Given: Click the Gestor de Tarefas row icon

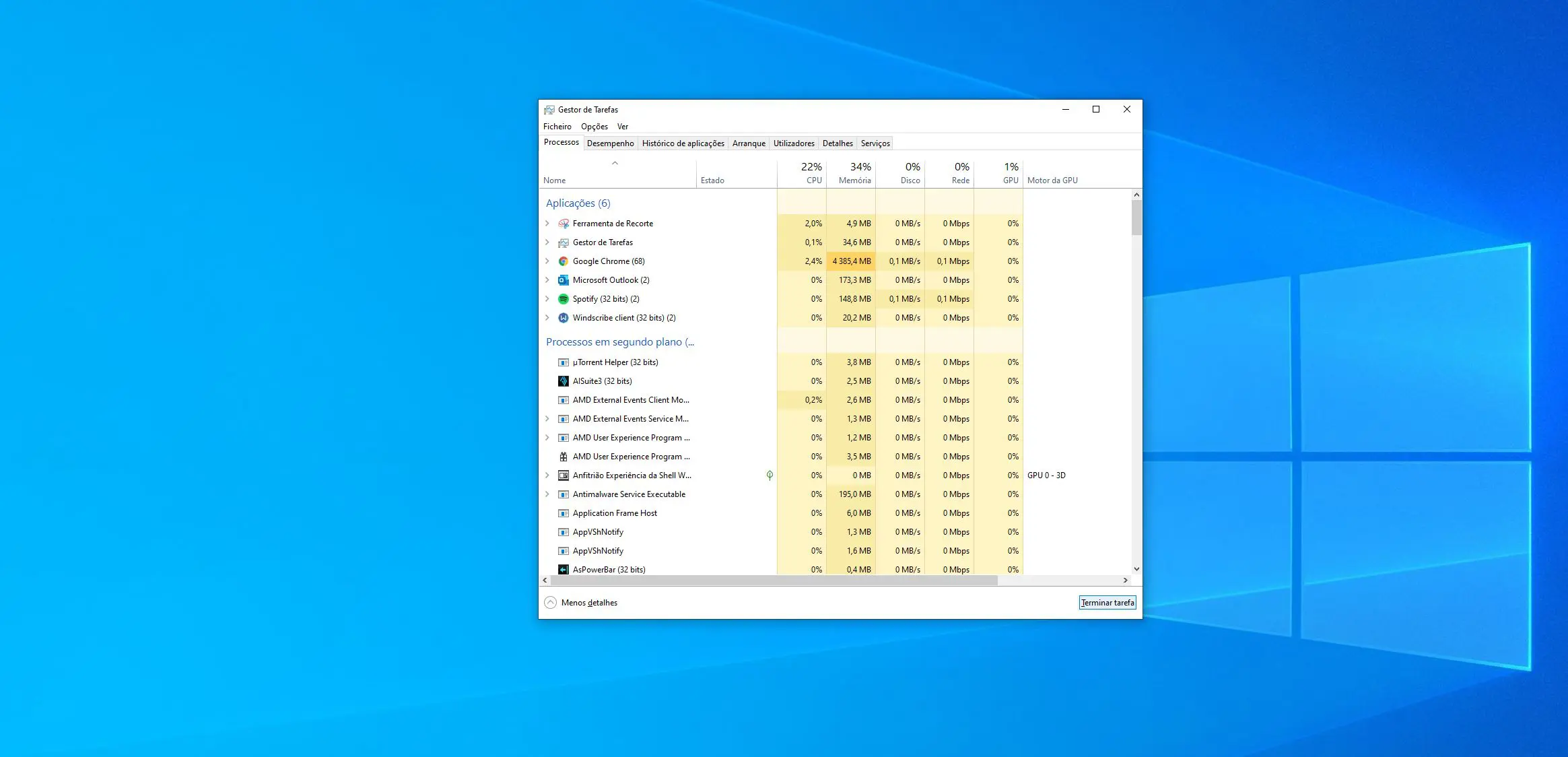Looking at the screenshot, I should pyautogui.click(x=564, y=242).
